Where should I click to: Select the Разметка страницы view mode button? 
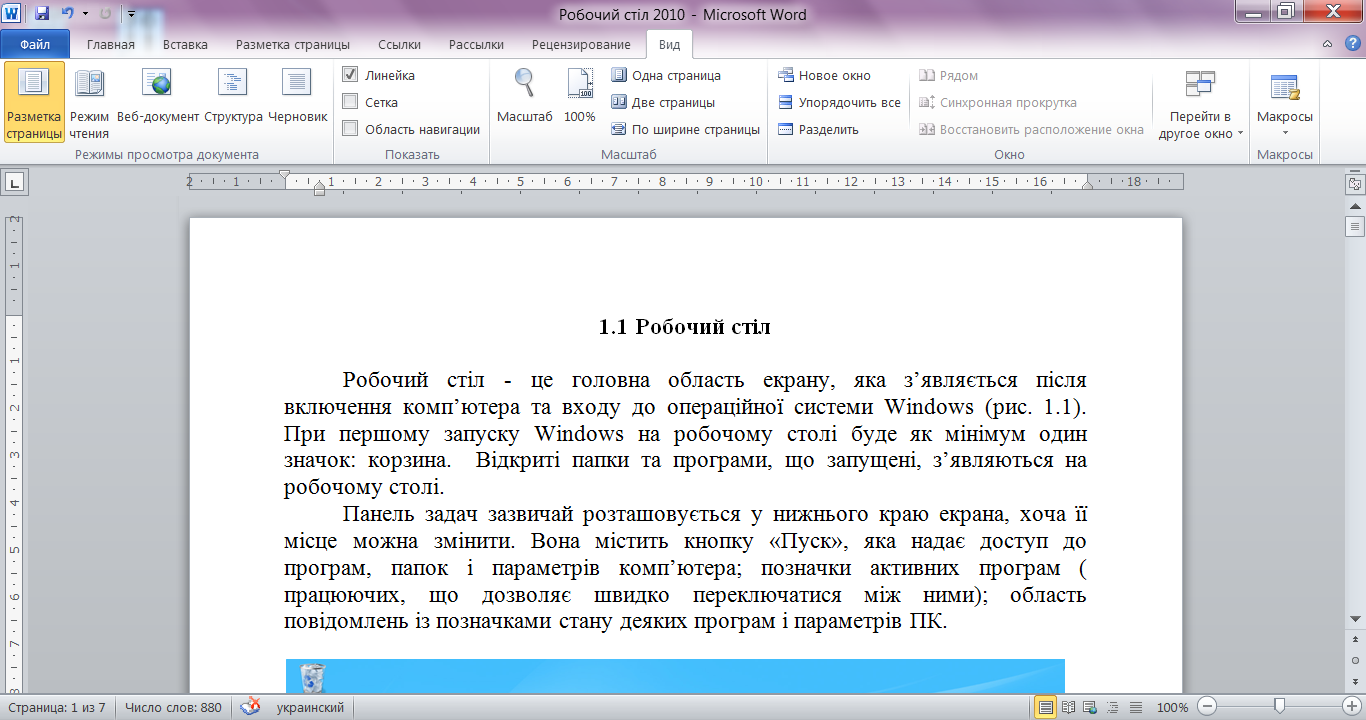(34, 103)
